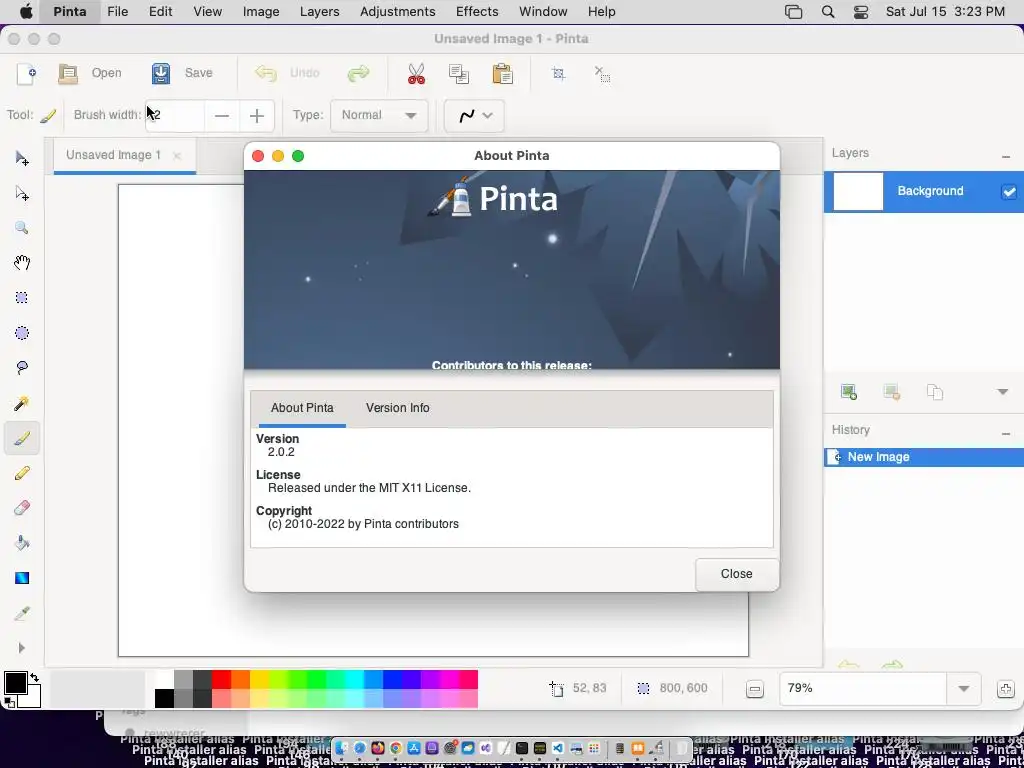Select the Ellipse Select tool
Image resolution: width=1024 pixels, height=768 pixels.
pos(22,333)
